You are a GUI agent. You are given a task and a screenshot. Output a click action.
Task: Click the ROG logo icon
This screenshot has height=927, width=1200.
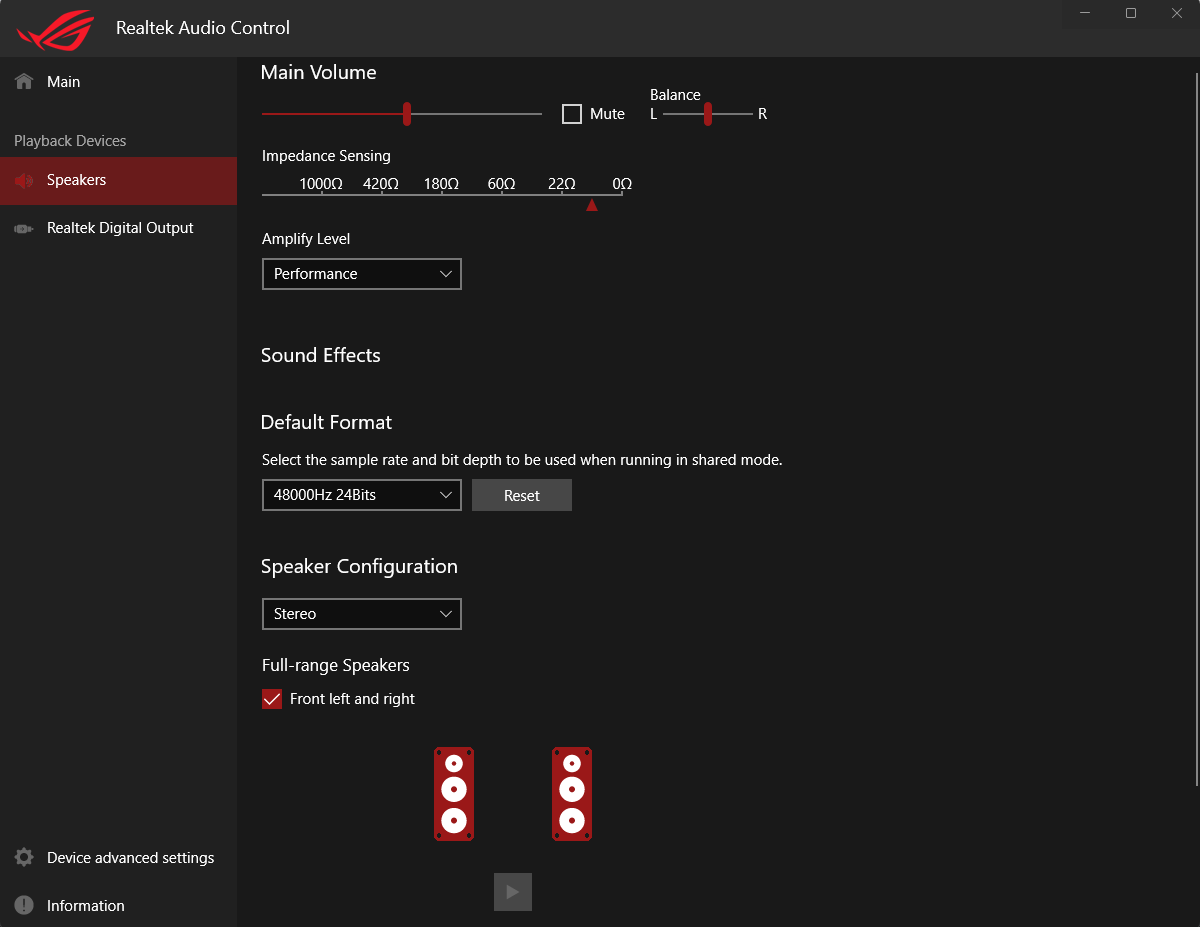tap(55, 30)
